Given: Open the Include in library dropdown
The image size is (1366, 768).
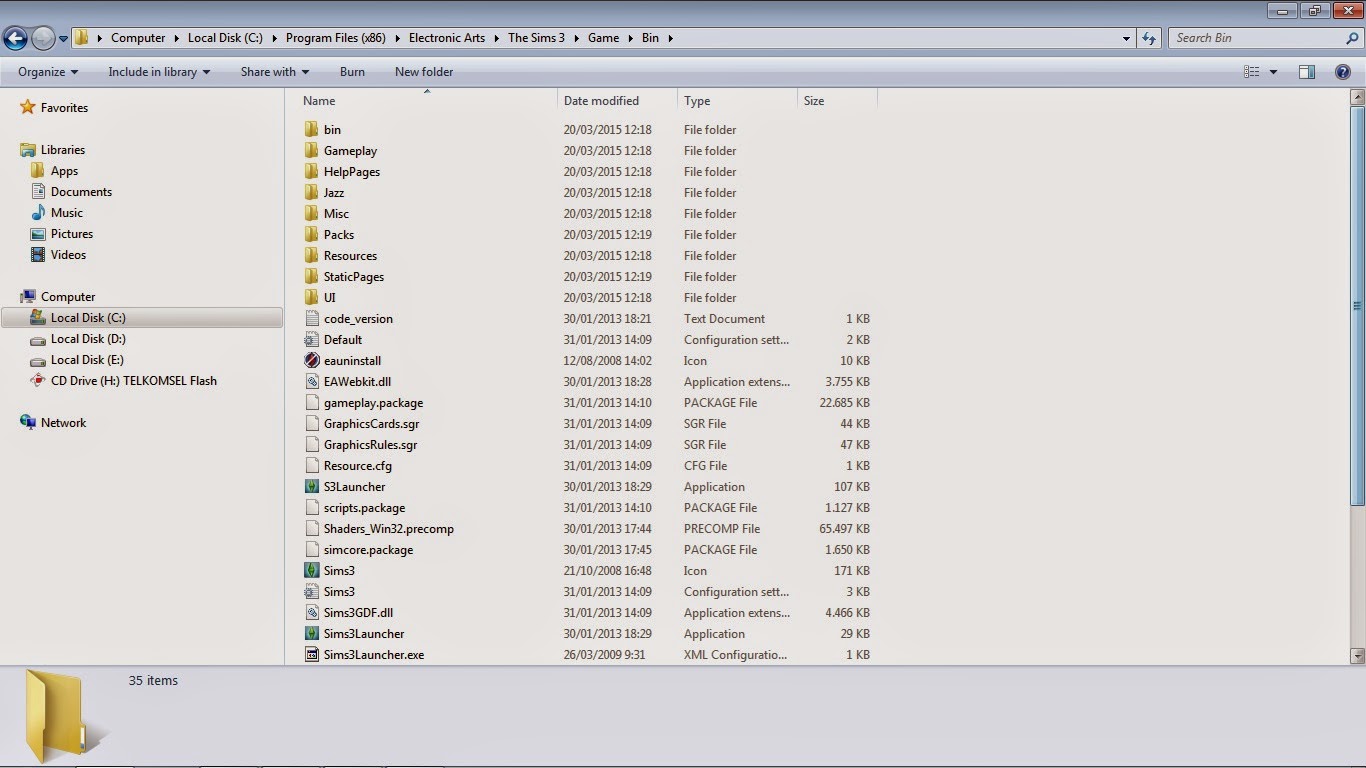Looking at the screenshot, I should 159,72.
